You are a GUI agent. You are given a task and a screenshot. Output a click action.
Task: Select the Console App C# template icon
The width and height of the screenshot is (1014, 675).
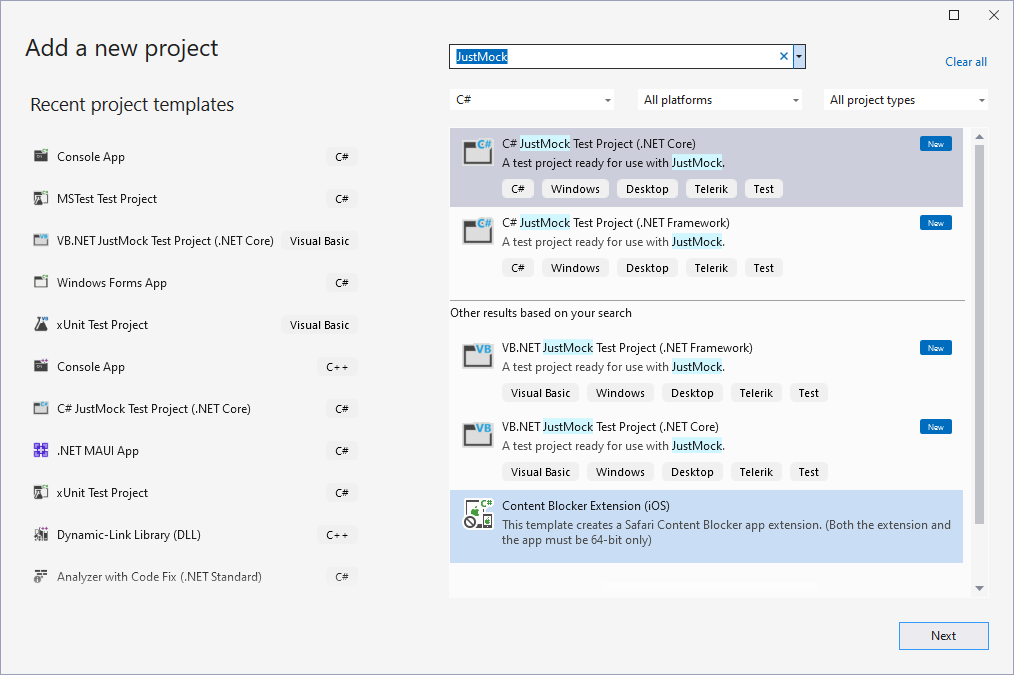pos(40,156)
